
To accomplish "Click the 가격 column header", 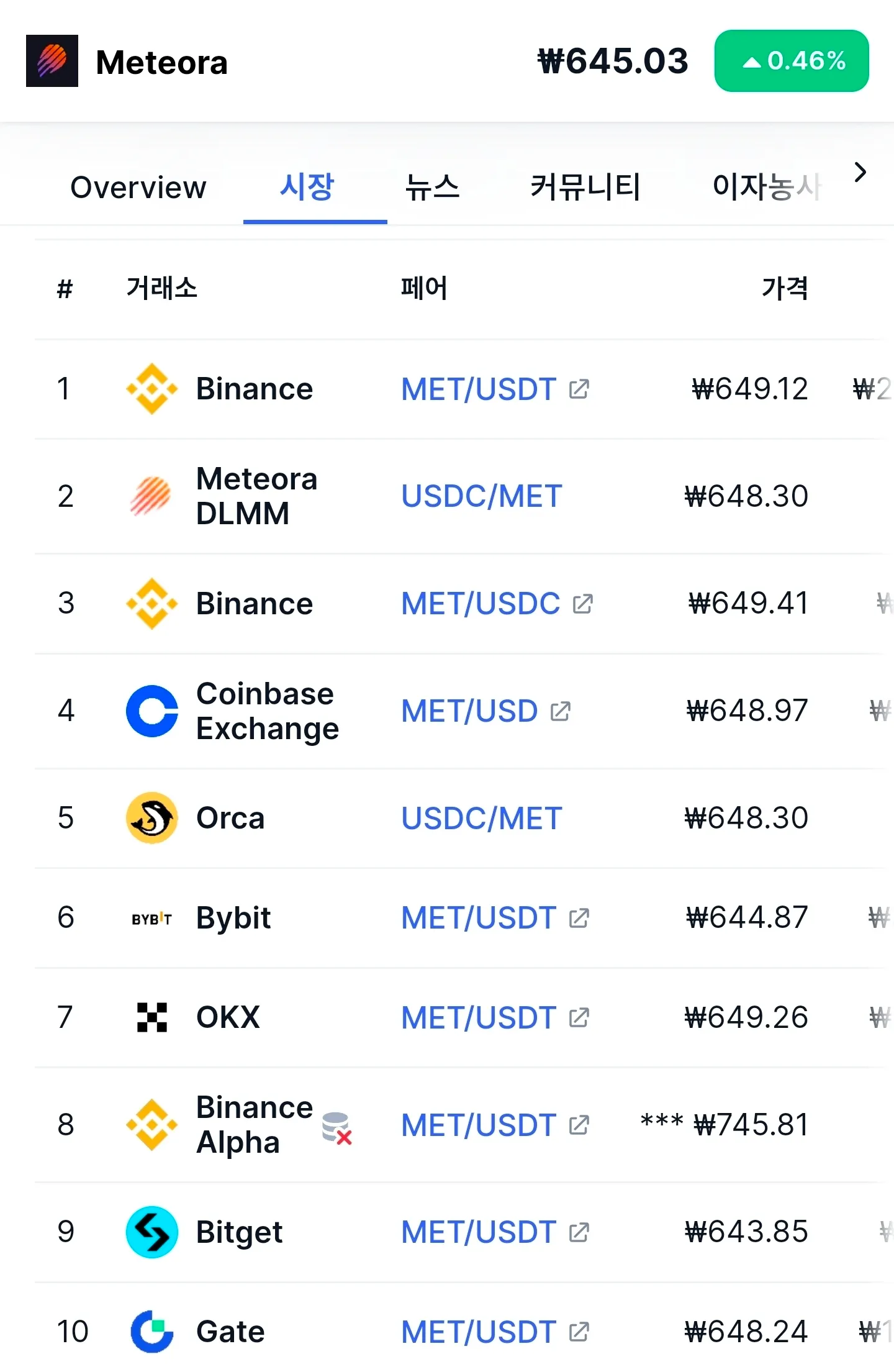I will (x=785, y=289).
